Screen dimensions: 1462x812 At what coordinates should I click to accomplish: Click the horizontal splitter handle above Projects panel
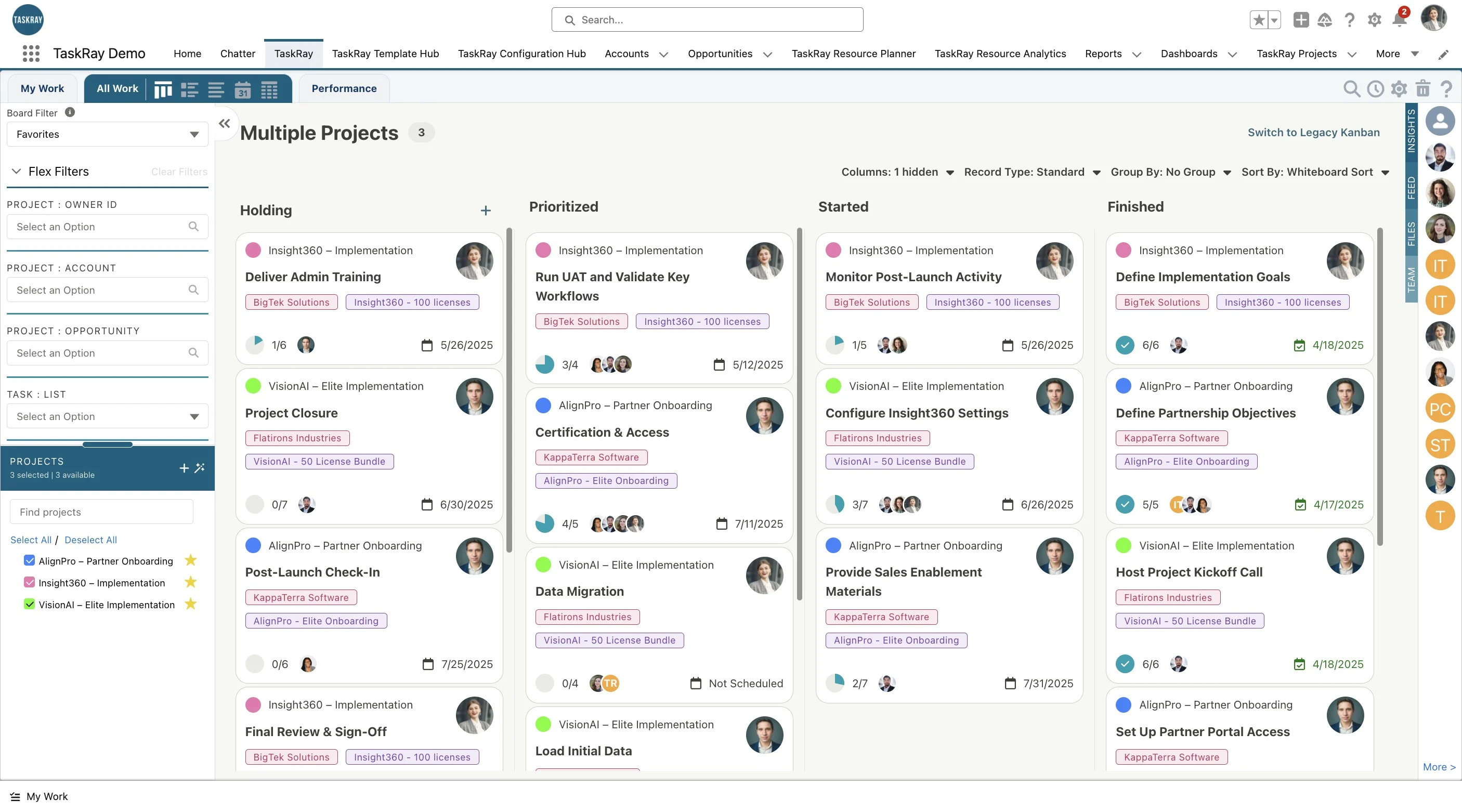pyautogui.click(x=107, y=444)
